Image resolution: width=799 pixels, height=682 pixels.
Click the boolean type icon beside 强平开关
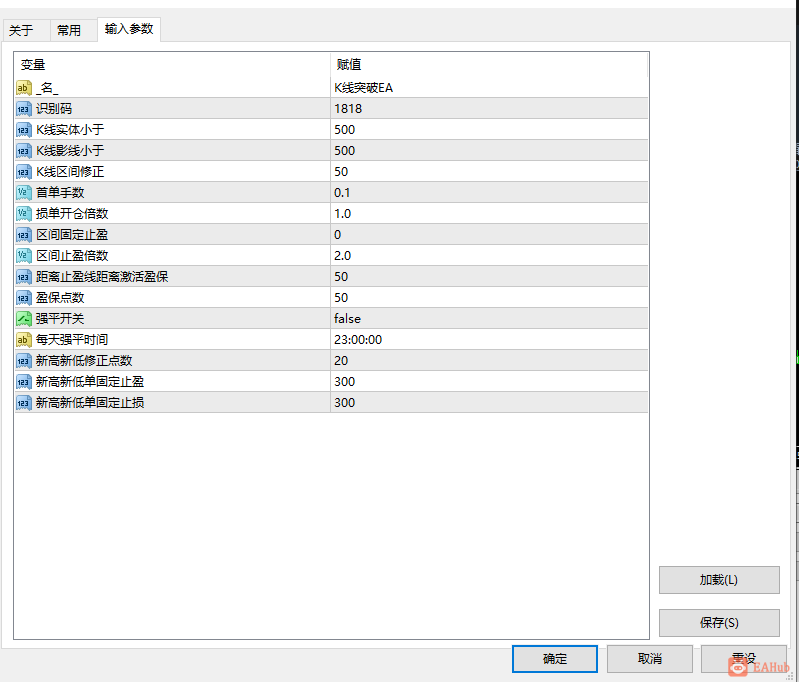point(23,319)
